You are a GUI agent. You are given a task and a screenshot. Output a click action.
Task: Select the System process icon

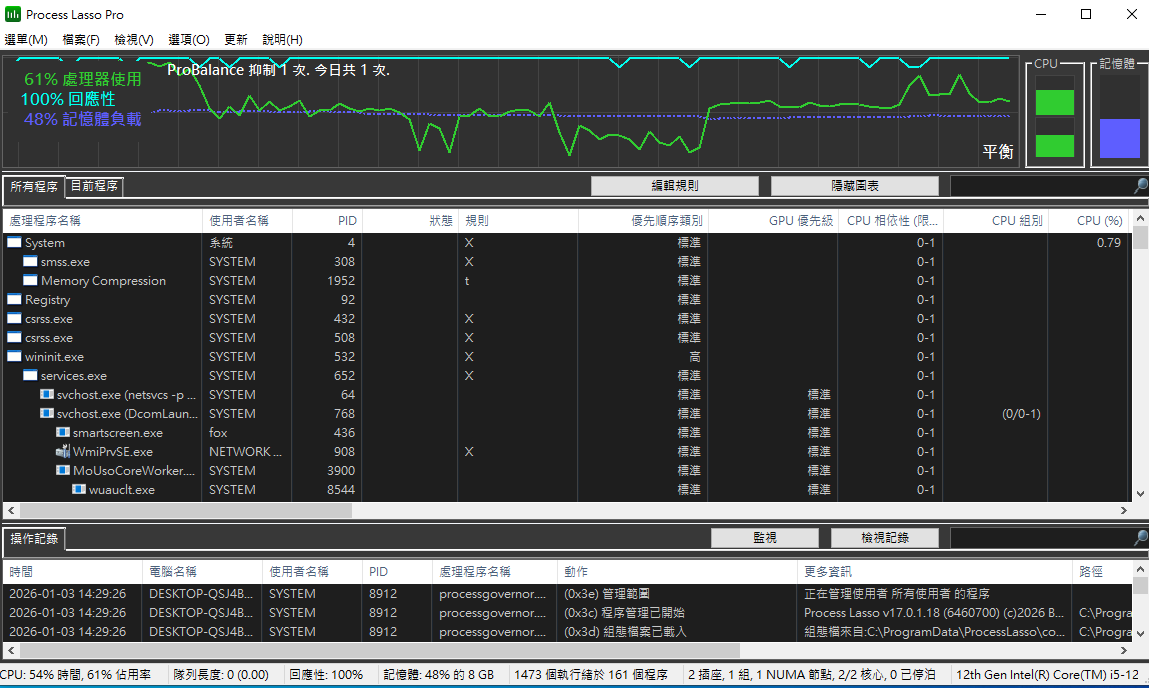pos(14,243)
